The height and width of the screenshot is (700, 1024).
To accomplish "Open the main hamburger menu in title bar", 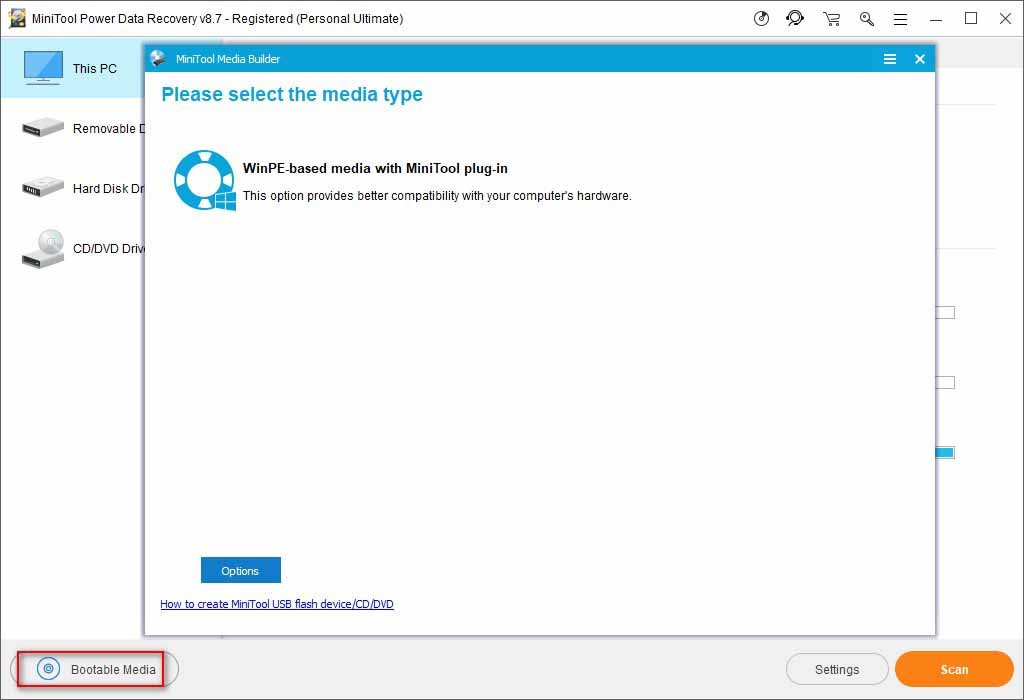I will [901, 20].
